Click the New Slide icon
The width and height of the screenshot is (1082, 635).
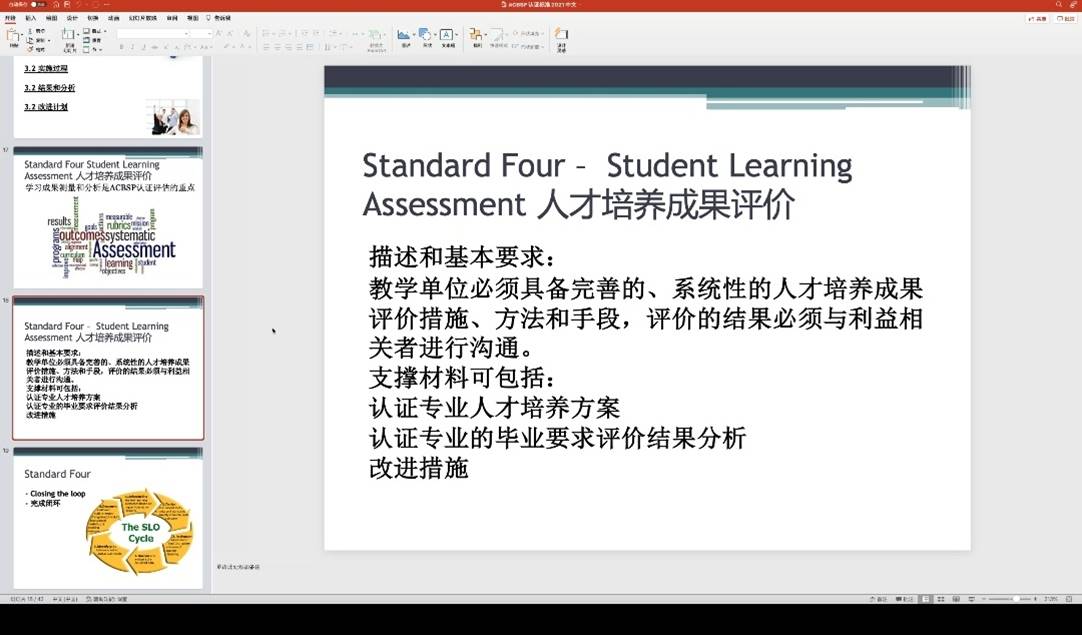[x=69, y=37]
